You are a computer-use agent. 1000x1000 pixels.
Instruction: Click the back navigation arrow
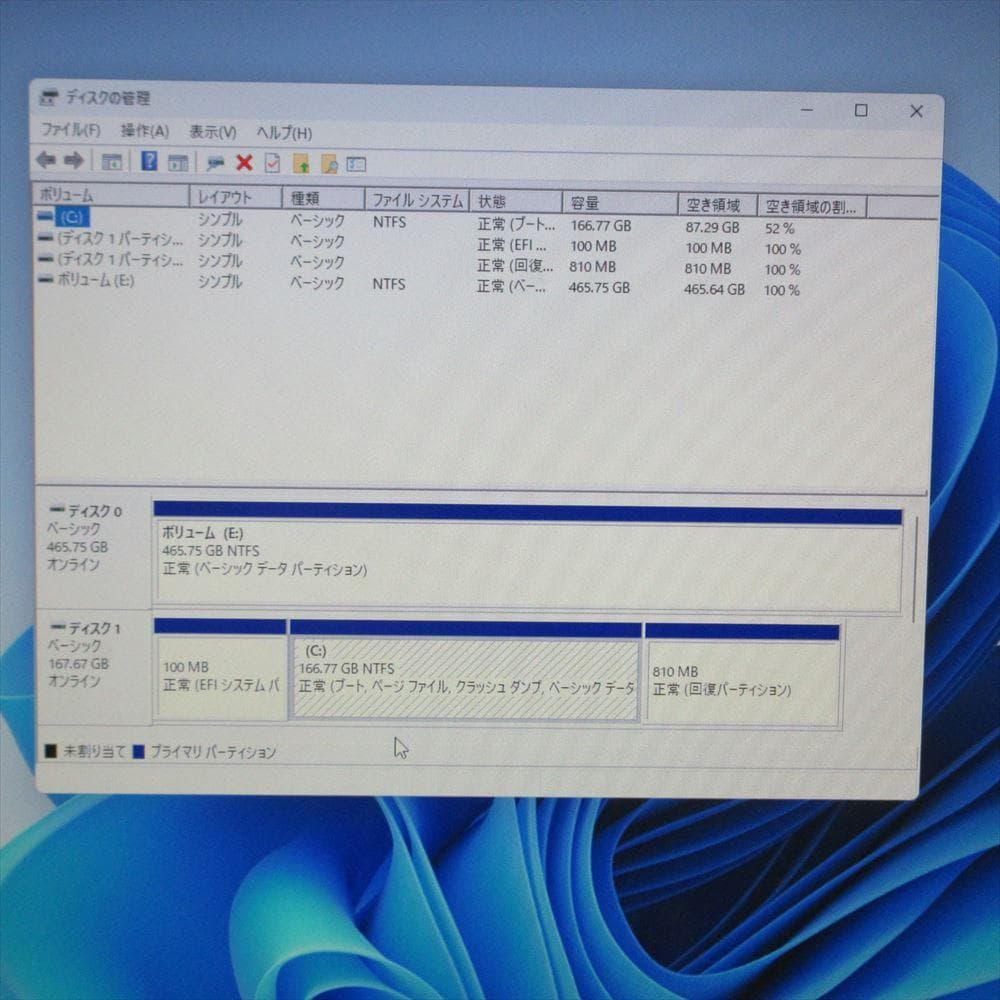click(x=47, y=161)
